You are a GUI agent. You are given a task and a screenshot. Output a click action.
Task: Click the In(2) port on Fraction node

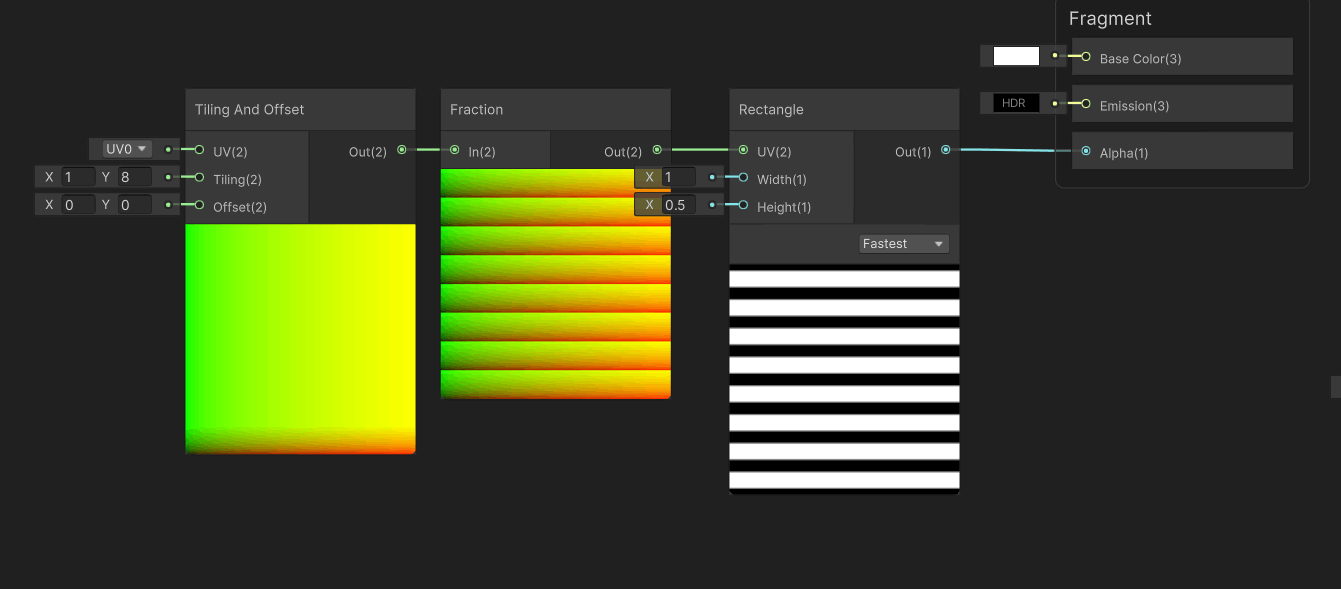pos(455,150)
